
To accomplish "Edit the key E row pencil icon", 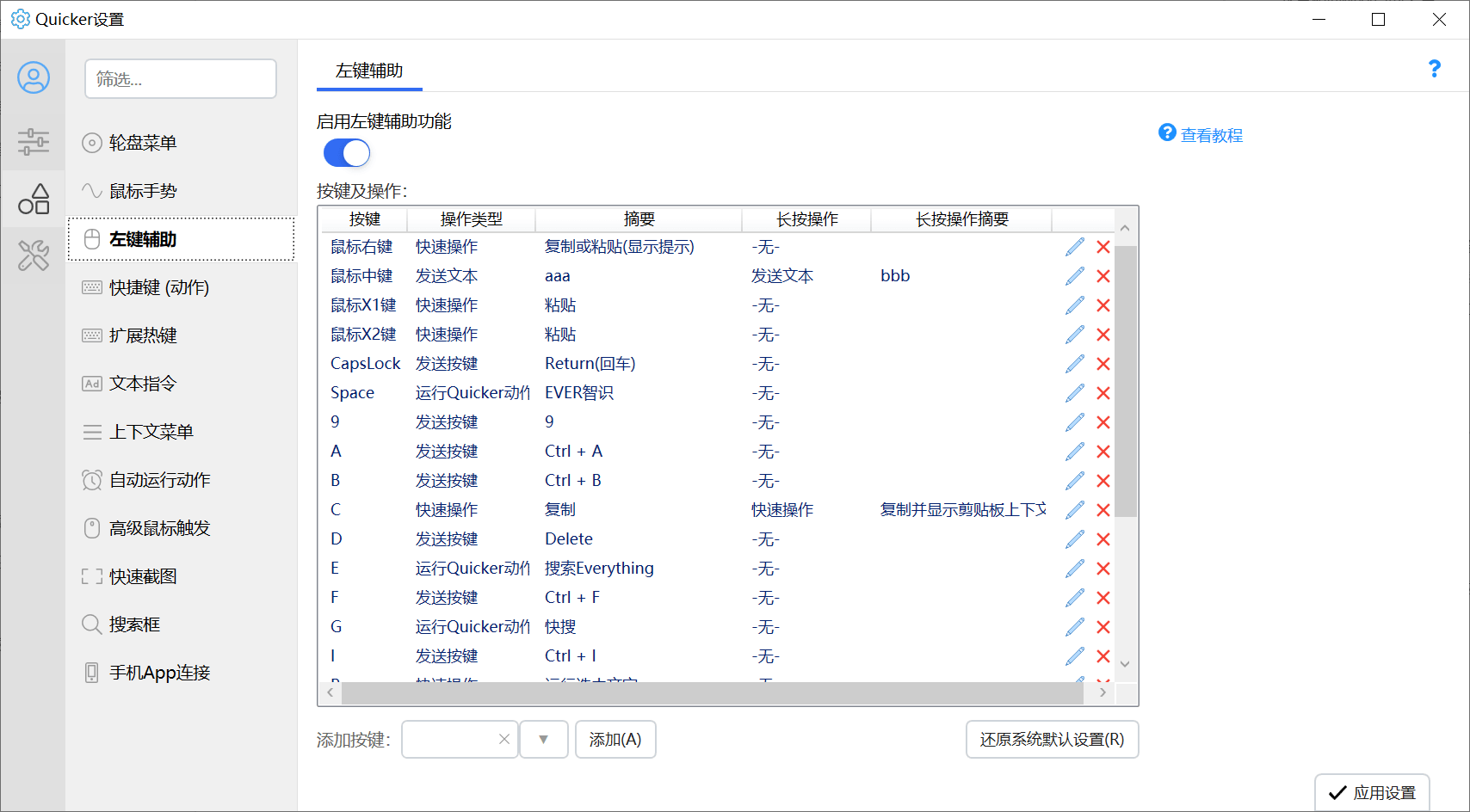I will tap(1075, 569).
